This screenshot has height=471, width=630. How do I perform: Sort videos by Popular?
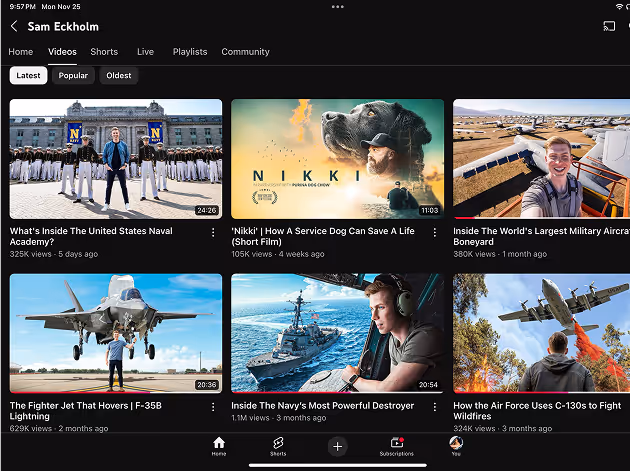[73, 76]
